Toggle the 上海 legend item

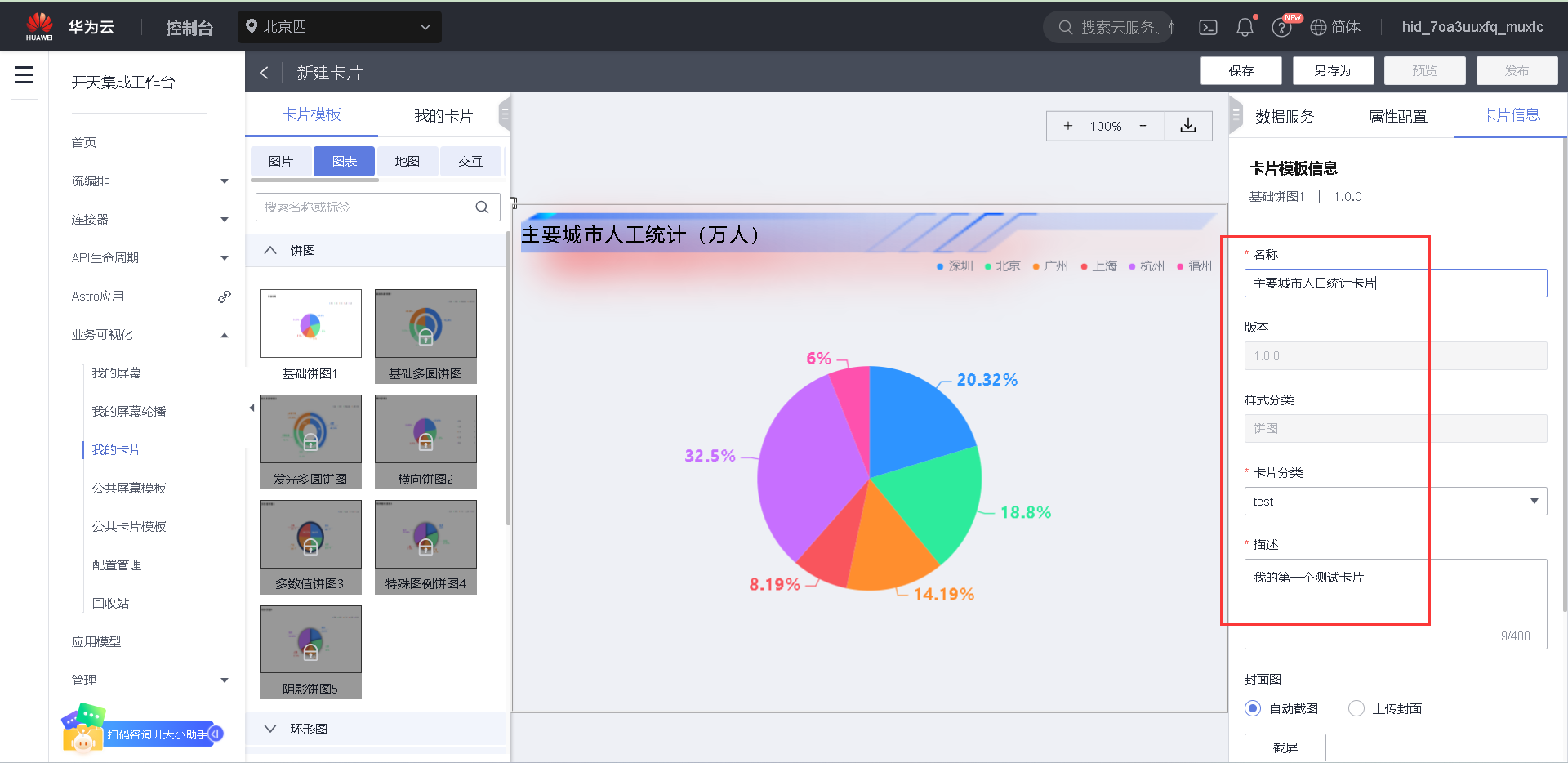pos(1098,266)
